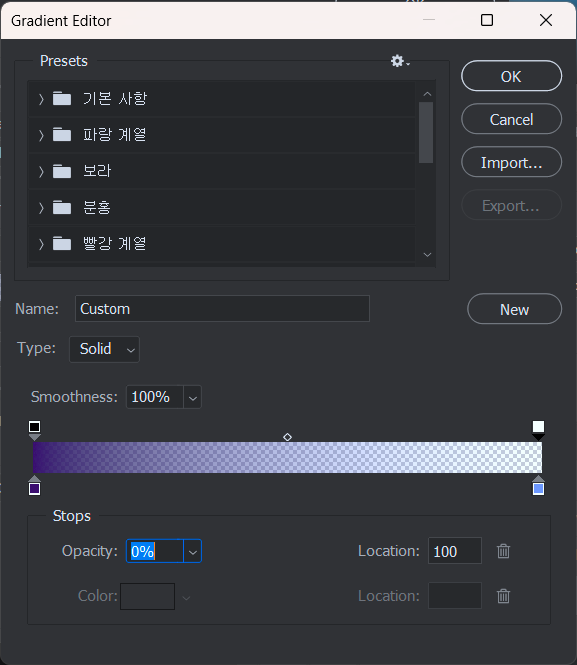
Task: Click the Import... button
Action: point(511,162)
